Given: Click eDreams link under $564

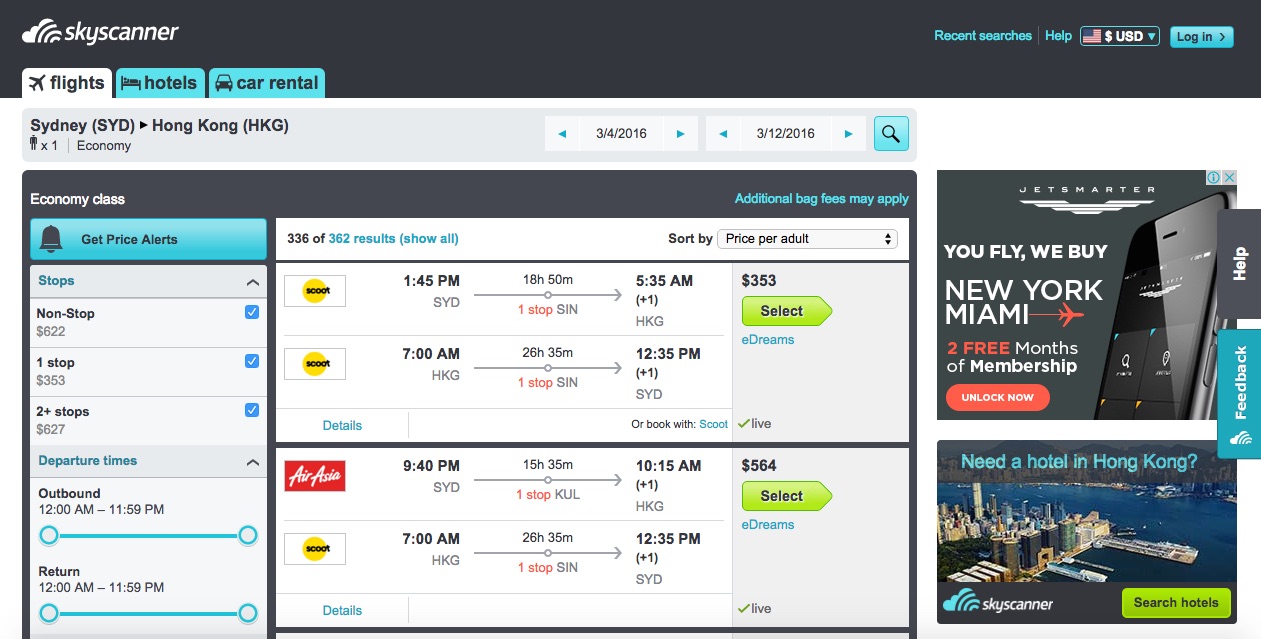Looking at the screenshot, I should [x=768, y=524].
